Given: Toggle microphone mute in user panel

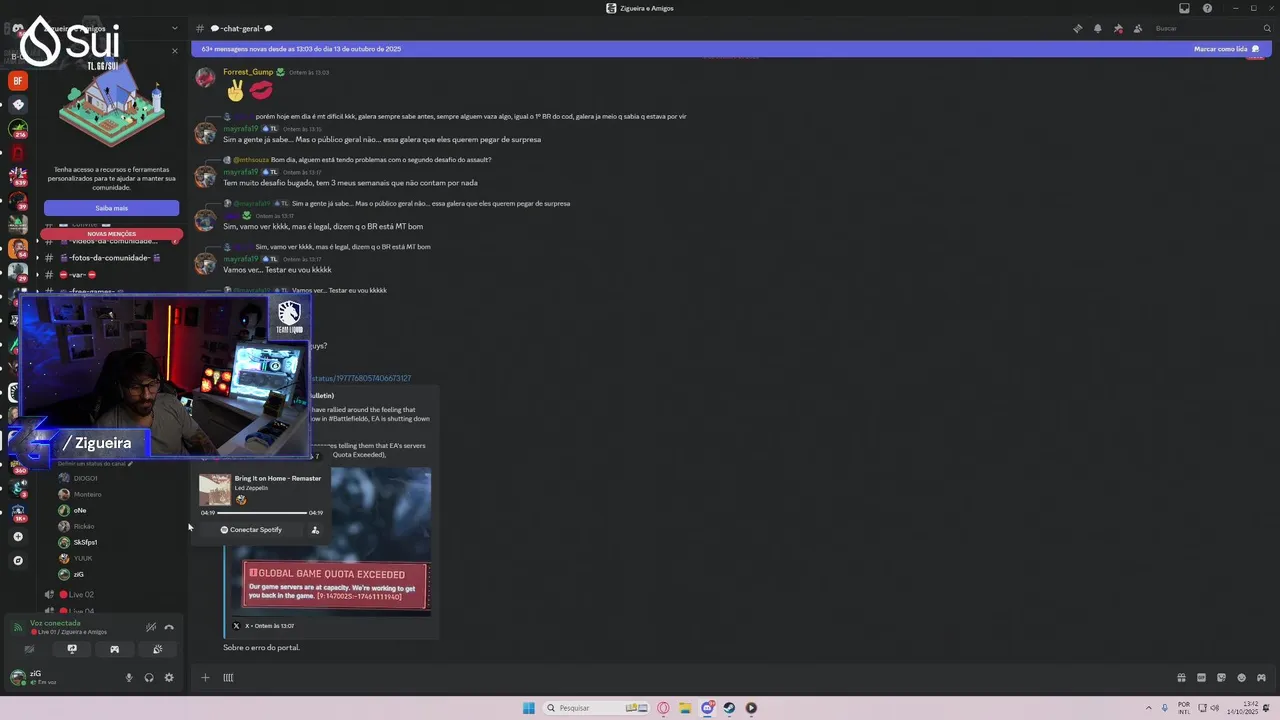Looking at the screenshot, I should pyautogui.click(x=129, y=677).
